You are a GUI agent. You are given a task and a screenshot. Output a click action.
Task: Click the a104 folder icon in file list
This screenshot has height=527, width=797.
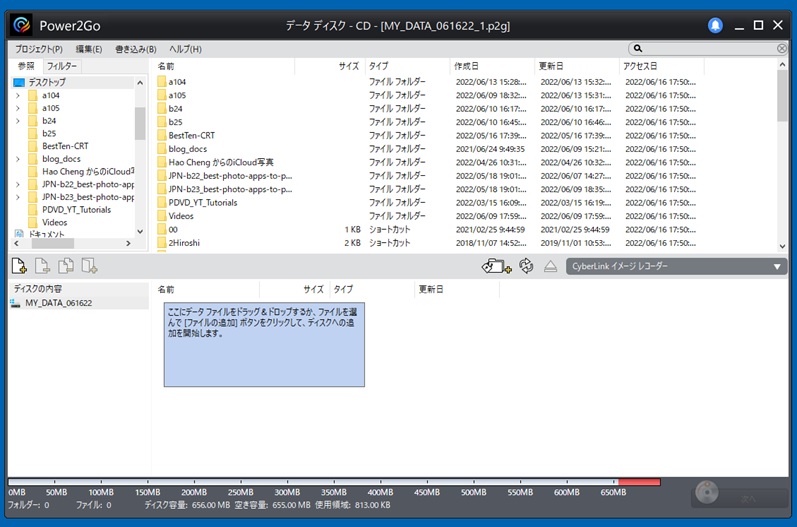coord(162,81)
